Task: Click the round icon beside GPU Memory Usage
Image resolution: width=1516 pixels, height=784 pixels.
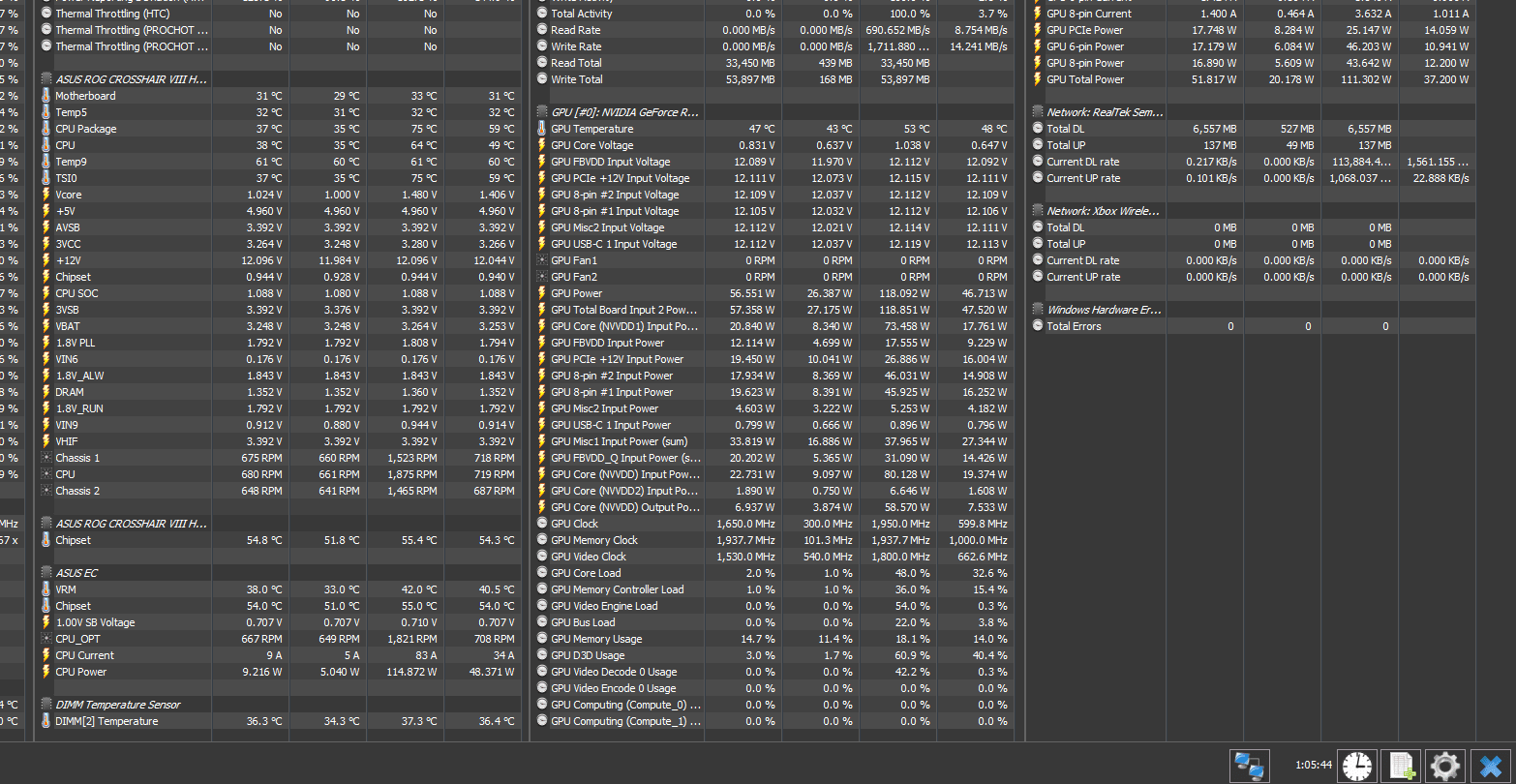Action: pyautogui.click(x=542, y=639)
